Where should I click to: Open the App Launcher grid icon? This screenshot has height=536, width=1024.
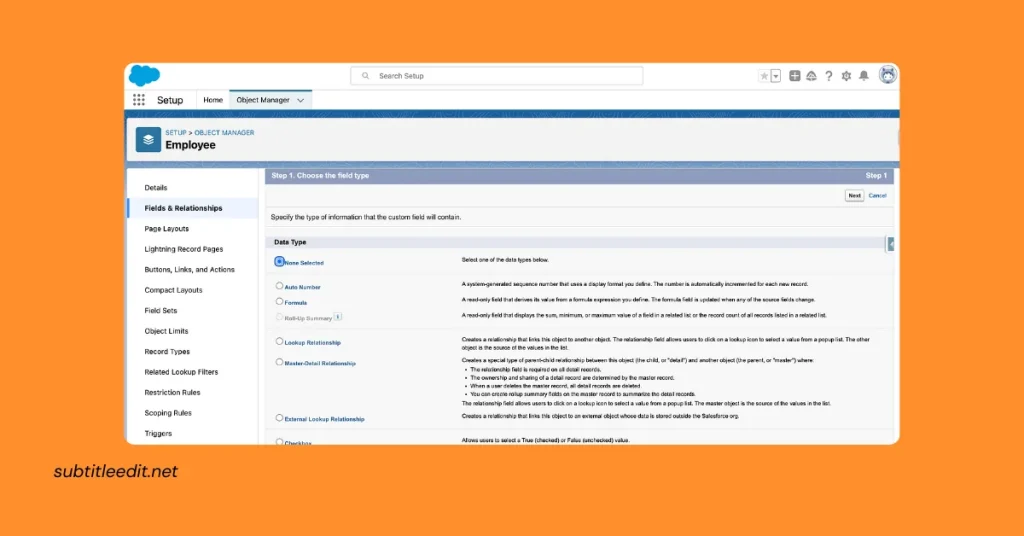139,100
